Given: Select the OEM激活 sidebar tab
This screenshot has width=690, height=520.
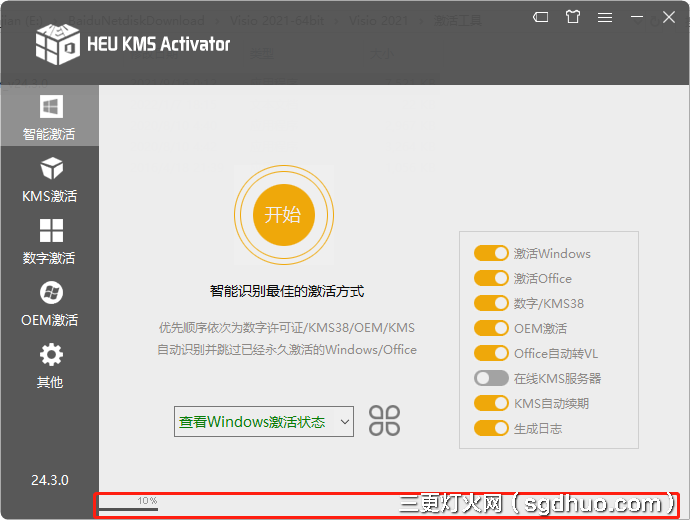Looking at the screenshot, I should coord(50,304).
